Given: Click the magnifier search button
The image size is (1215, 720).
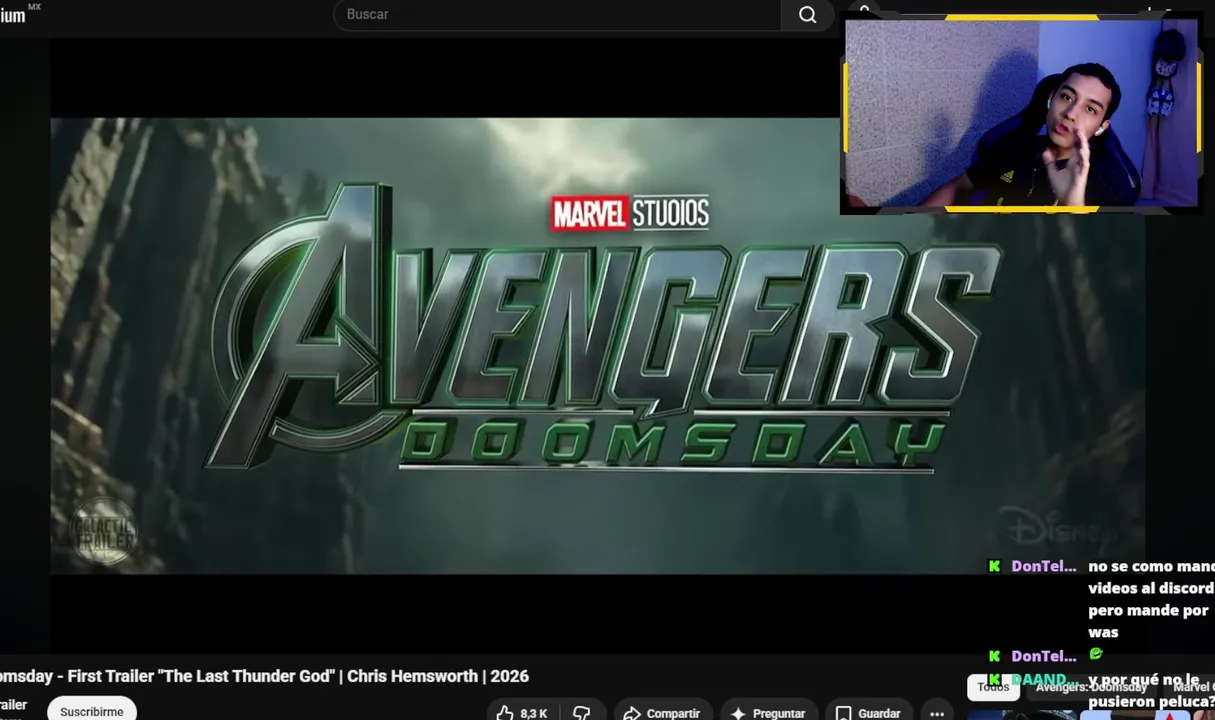Looking at the screenshot, I should [x=808, y=15].
